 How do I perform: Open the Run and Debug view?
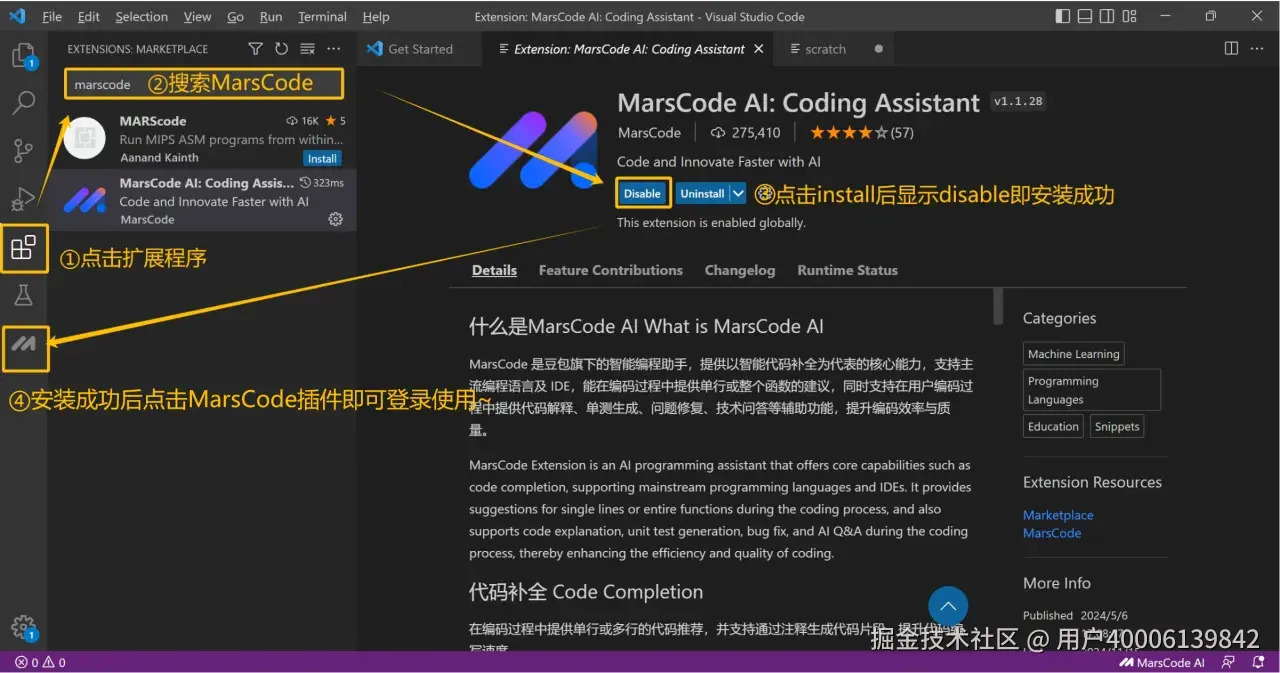click(x=25, y=198)
